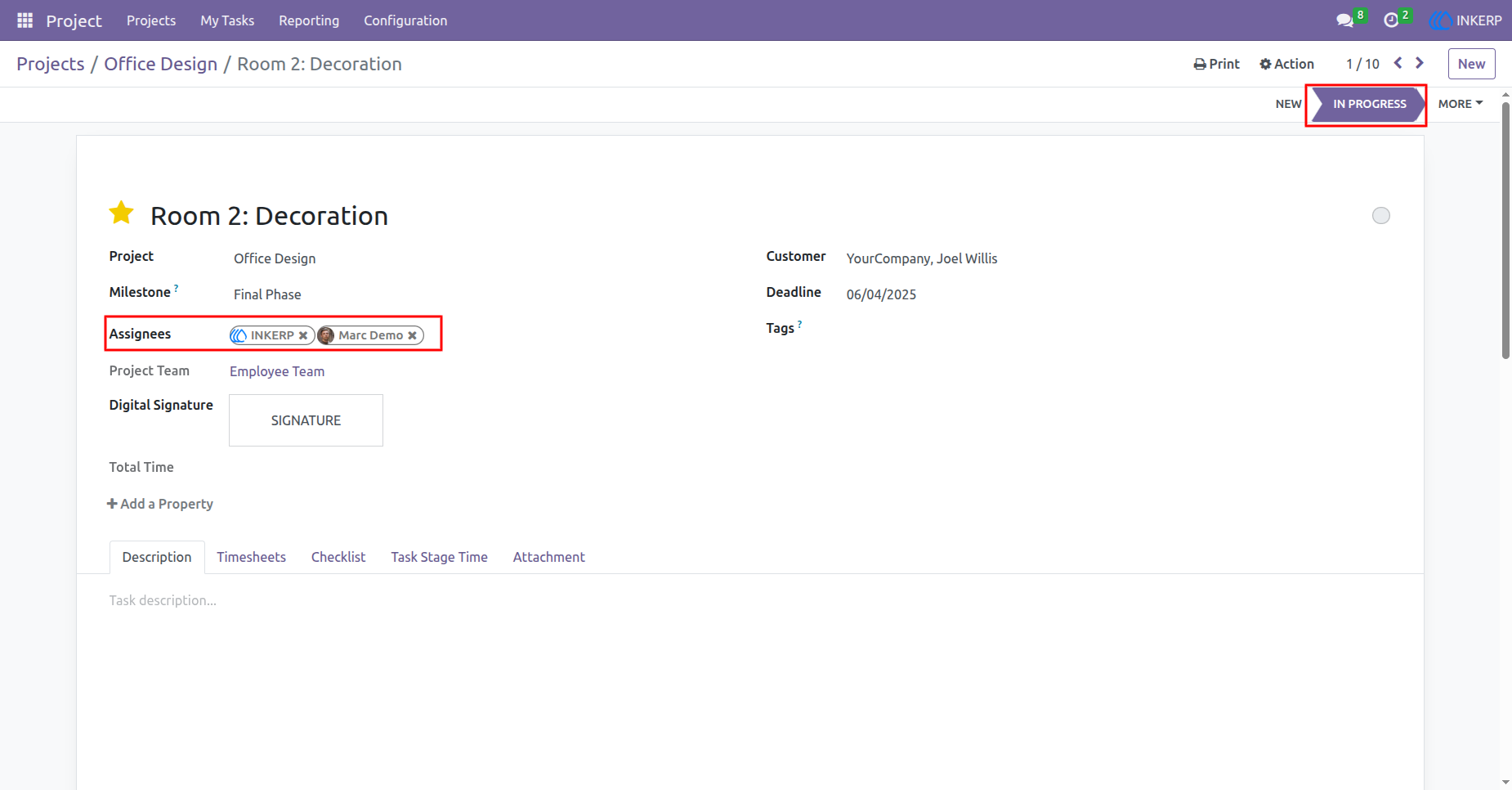The width and height of the screenshot is (1512, 790).
Task: Open the Print menu
Action: 1216,64
